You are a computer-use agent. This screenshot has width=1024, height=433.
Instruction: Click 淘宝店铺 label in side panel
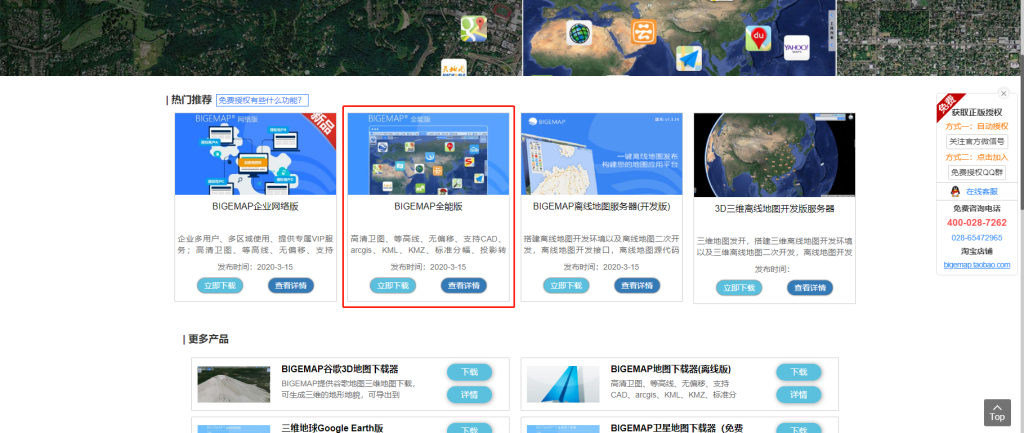coord(977,251)
